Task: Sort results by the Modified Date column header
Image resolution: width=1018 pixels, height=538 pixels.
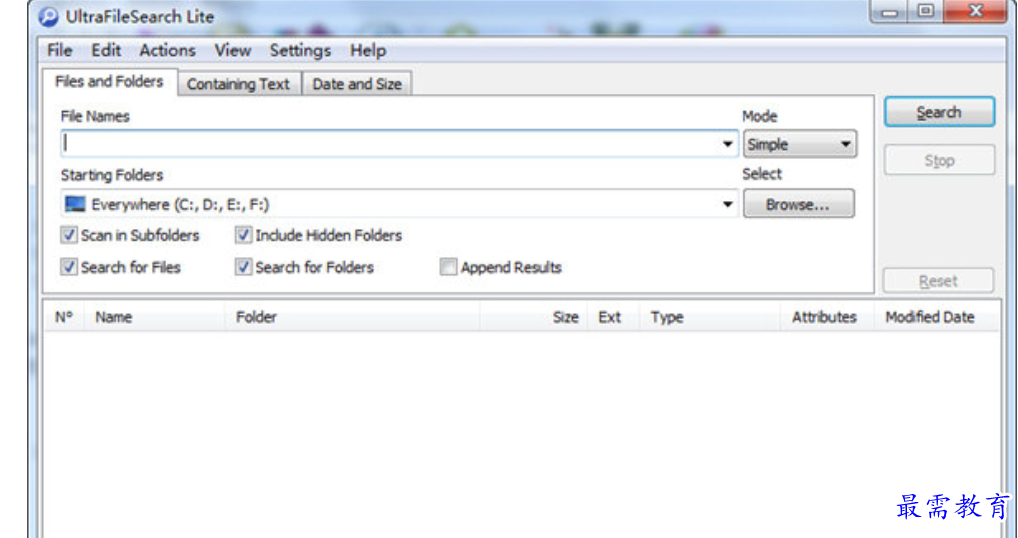Action: pyautogui.click(x=937, y=317)
